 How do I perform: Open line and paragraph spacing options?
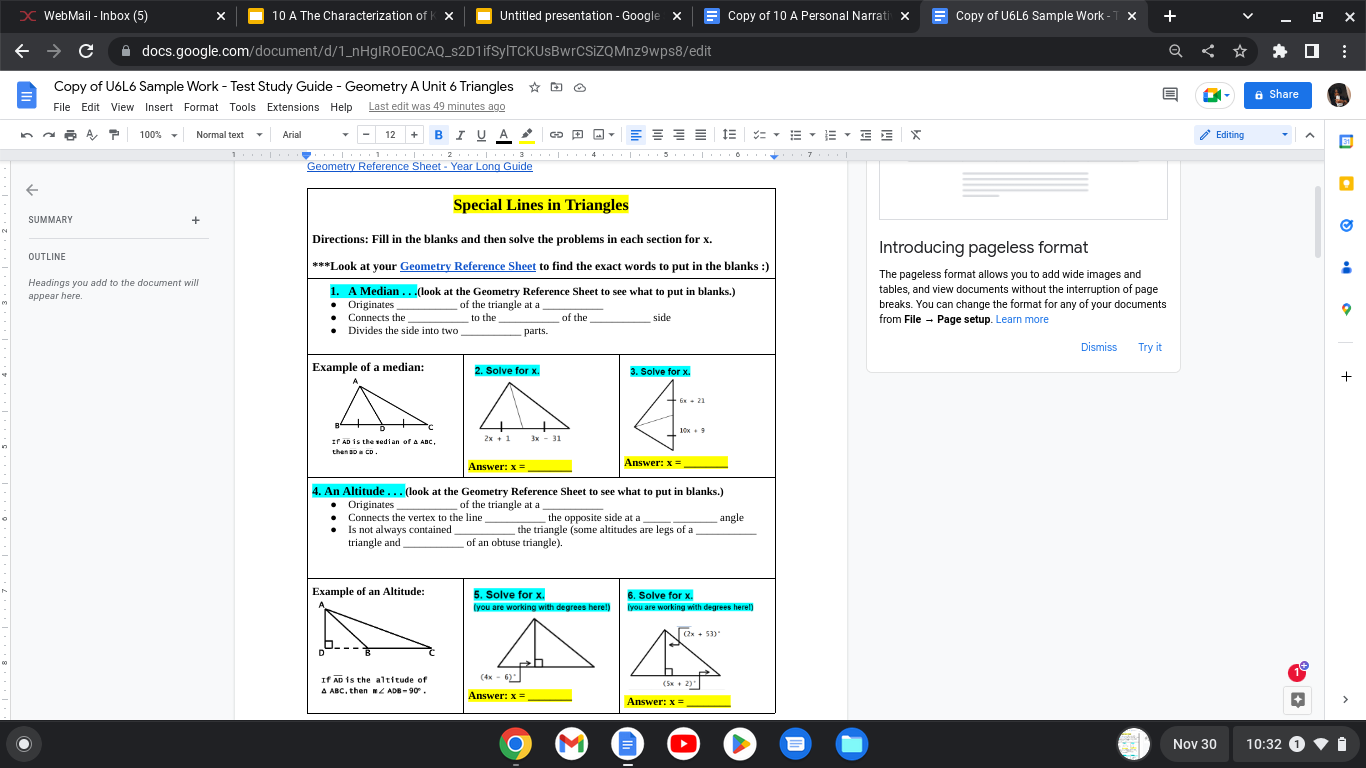(730, 135)
